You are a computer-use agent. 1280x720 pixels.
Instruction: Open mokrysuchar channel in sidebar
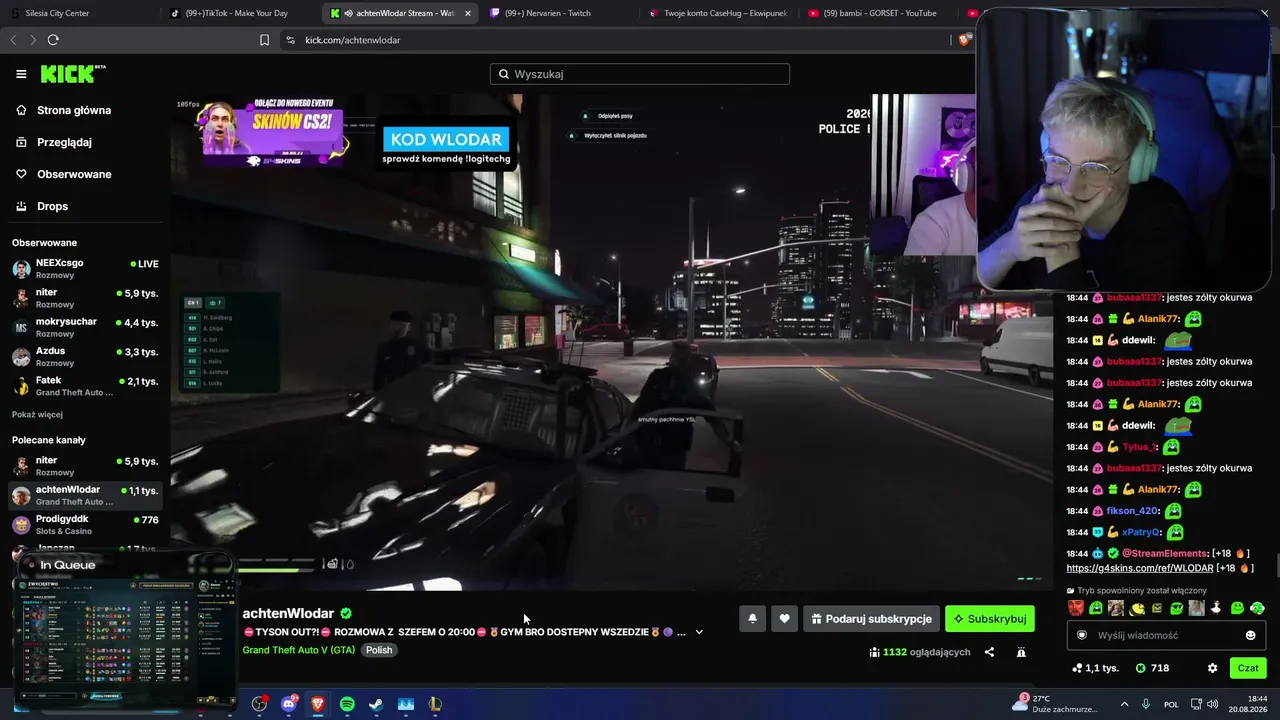coord(84,327)
